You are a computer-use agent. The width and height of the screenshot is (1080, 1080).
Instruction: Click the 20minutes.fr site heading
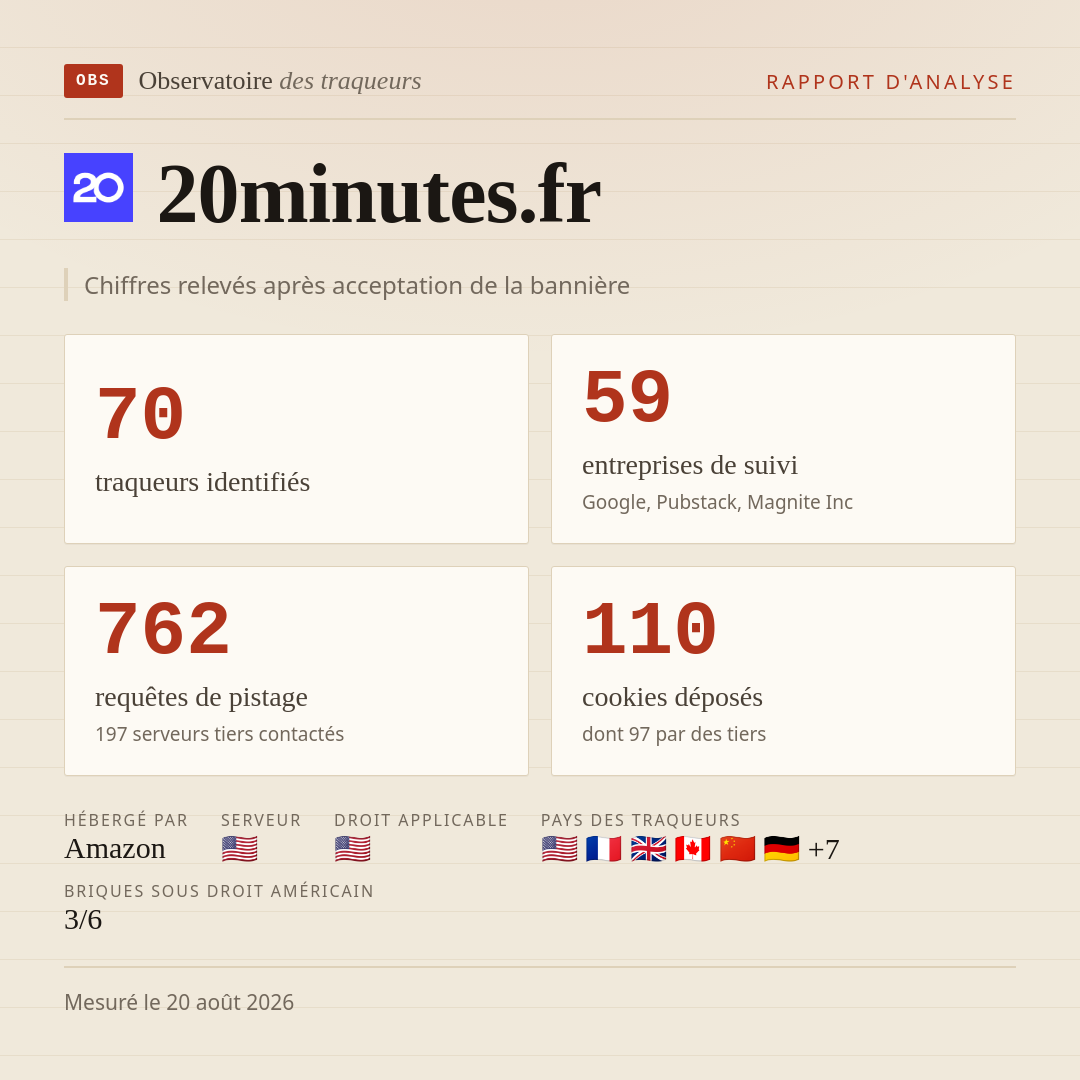(x=380, y=194)
